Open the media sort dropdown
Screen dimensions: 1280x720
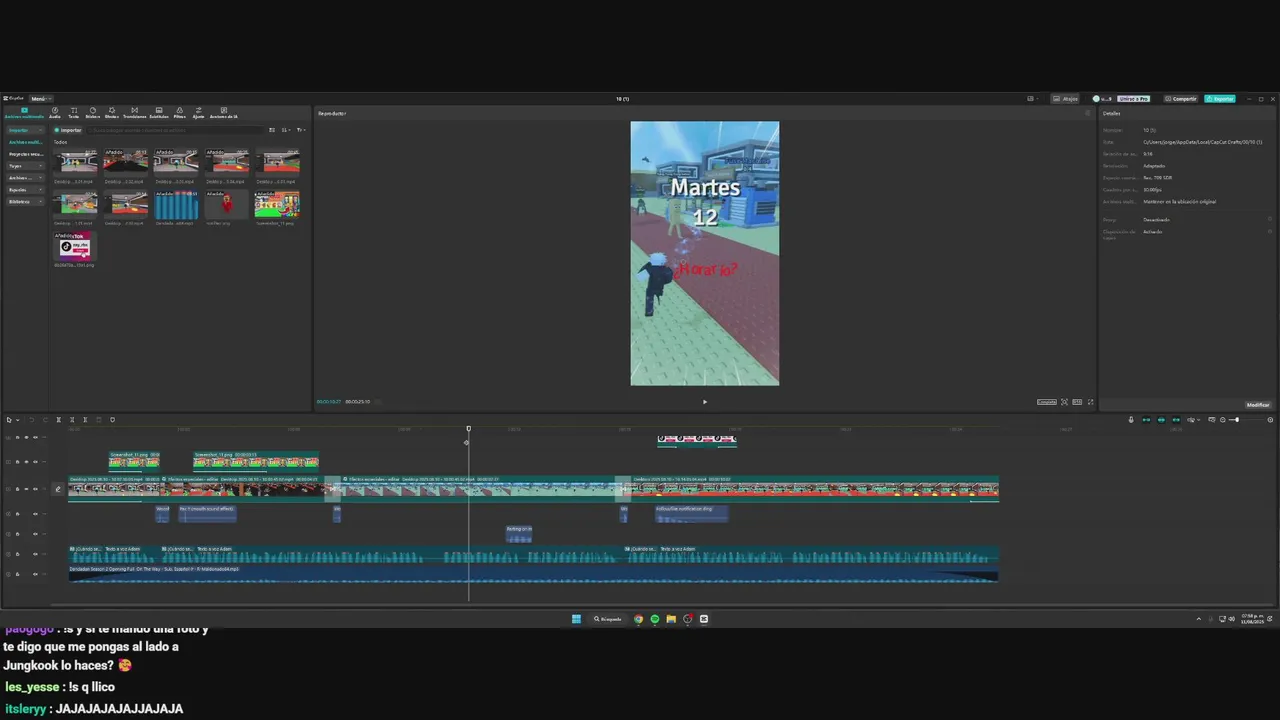click(x=286, y=130)
